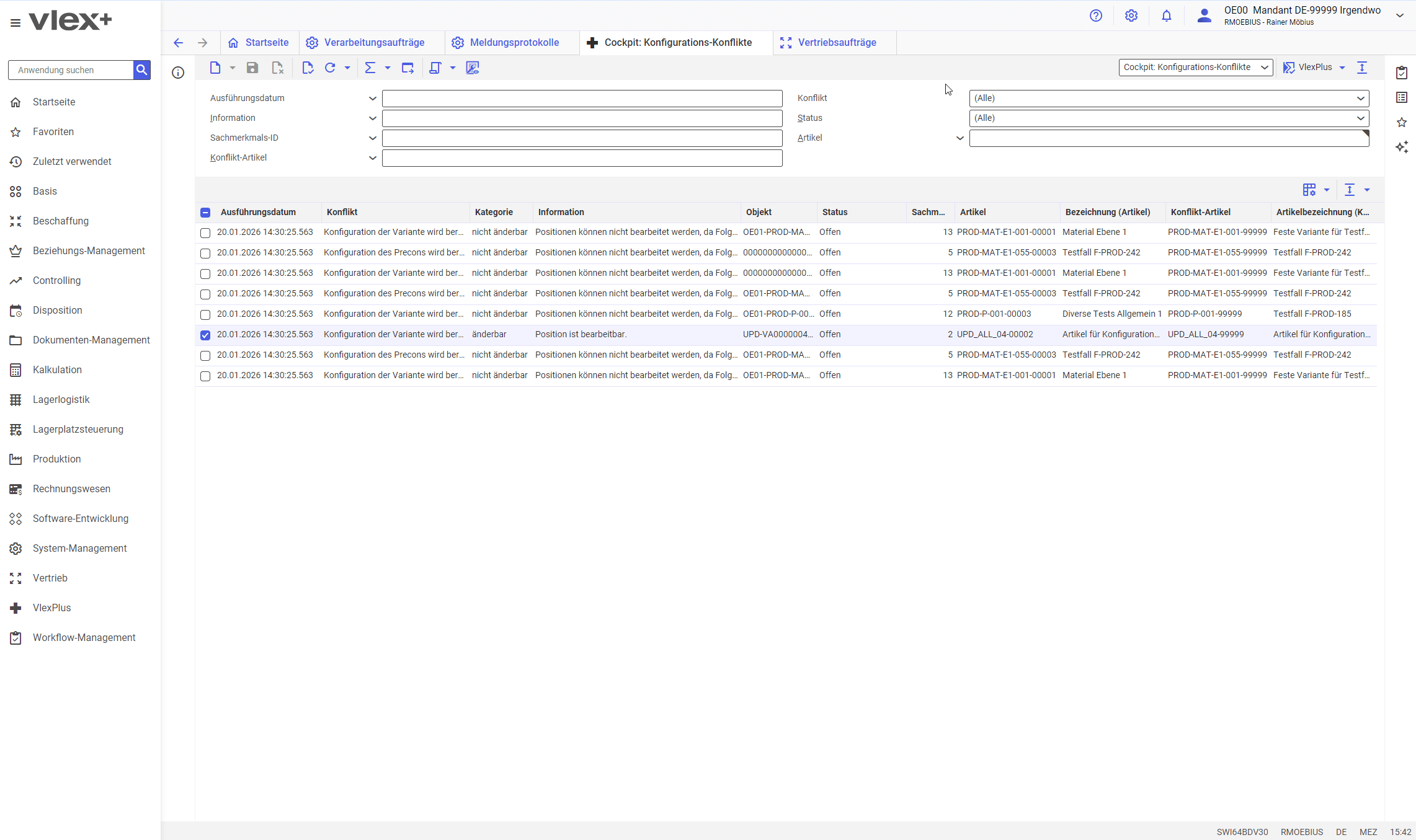Click the Artikel column header
The height and width of the screenshot is (840, 1416).
[973, 212]
